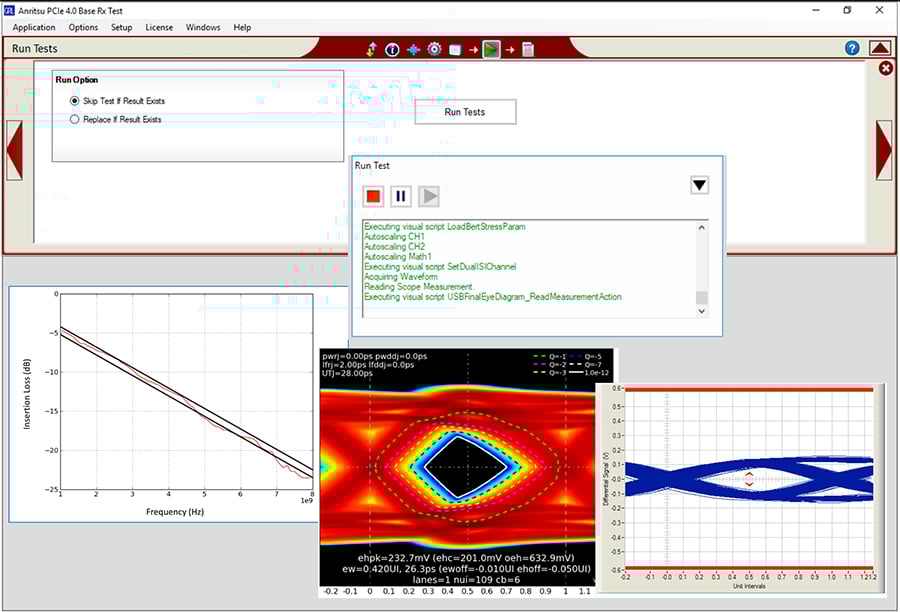Click the greyed-out play button in Run Test
The height and width of the screenshot is (612, 900).
click(429, 196)
